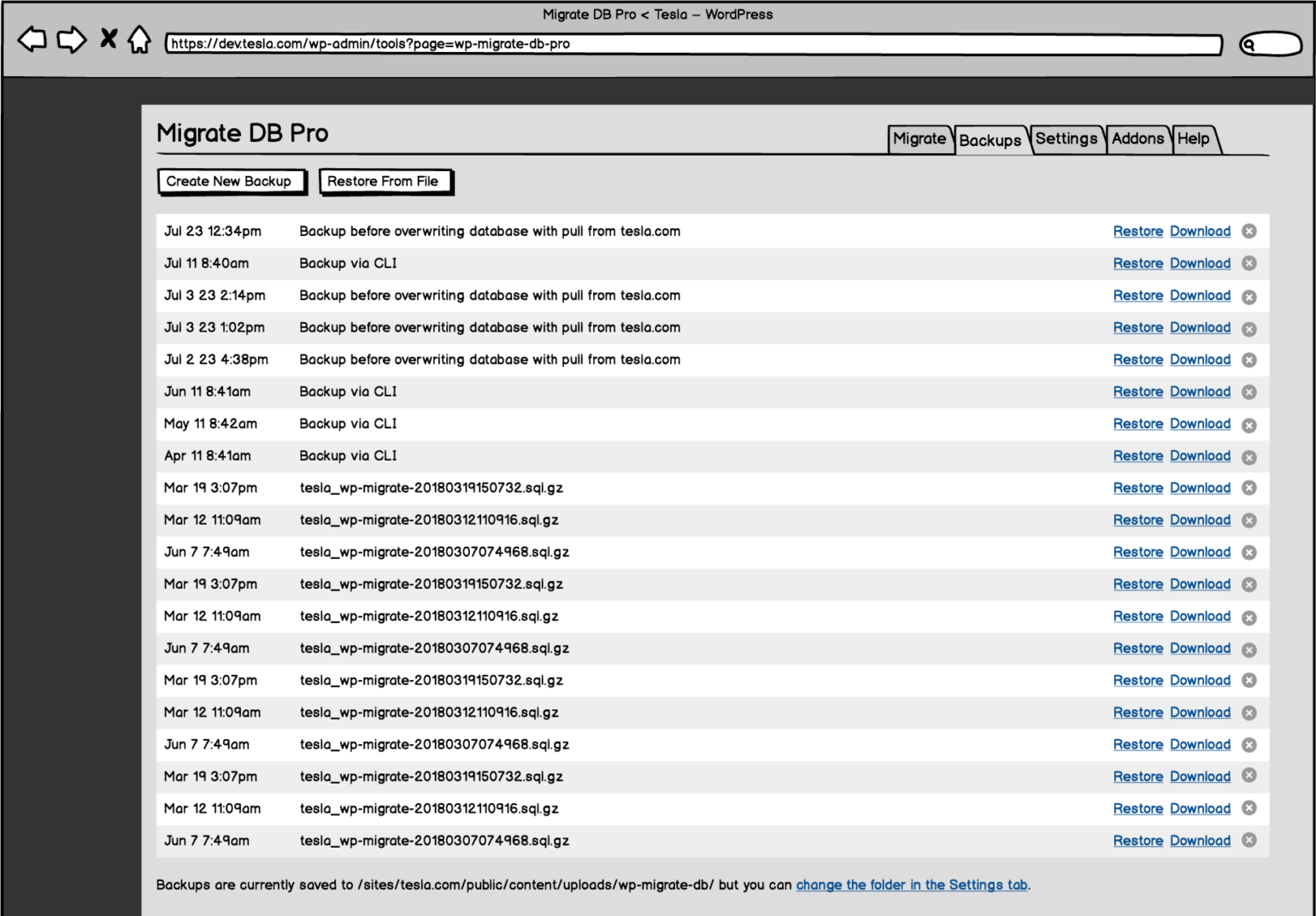The height and width of the screenshot is (916, 1316).
Task: Download the Jun 11 8:41am backup
Action: (x=1200, y=392)
